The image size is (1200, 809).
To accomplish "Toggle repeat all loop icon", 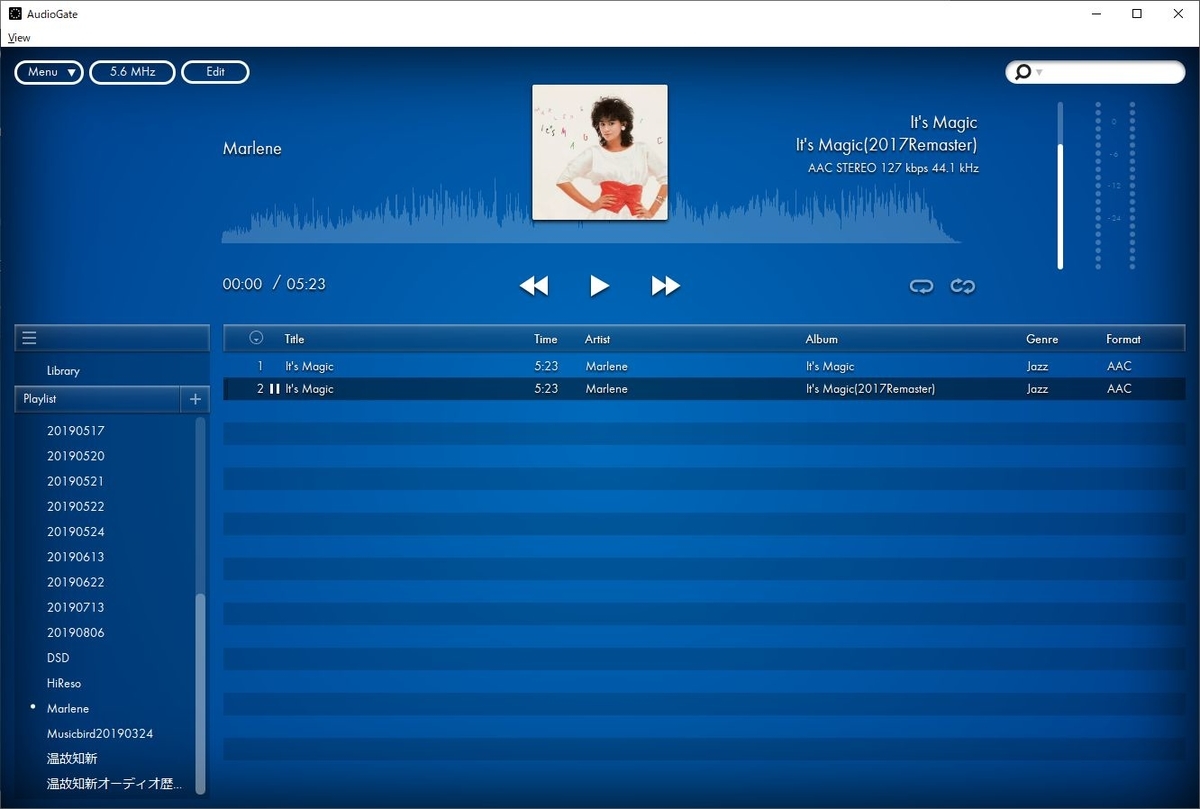I will [963, 286].
